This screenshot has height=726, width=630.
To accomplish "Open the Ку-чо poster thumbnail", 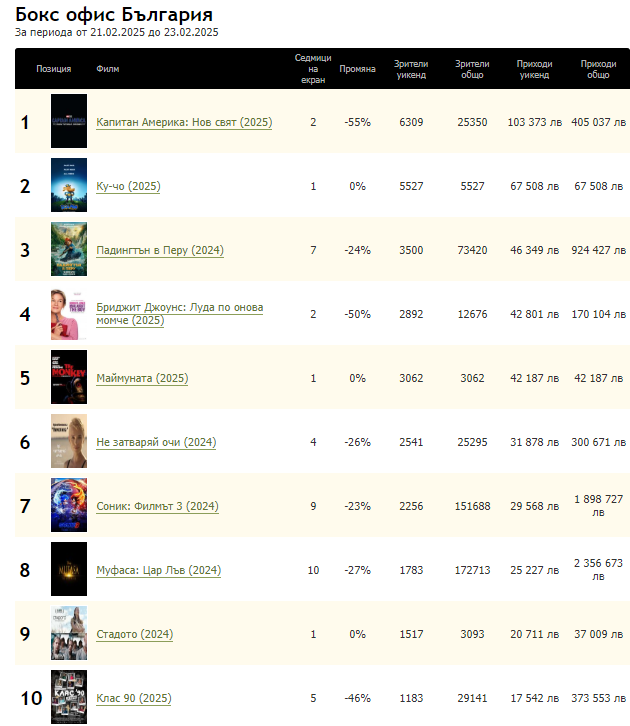I will pyautogui.click(x=69, y=186).
